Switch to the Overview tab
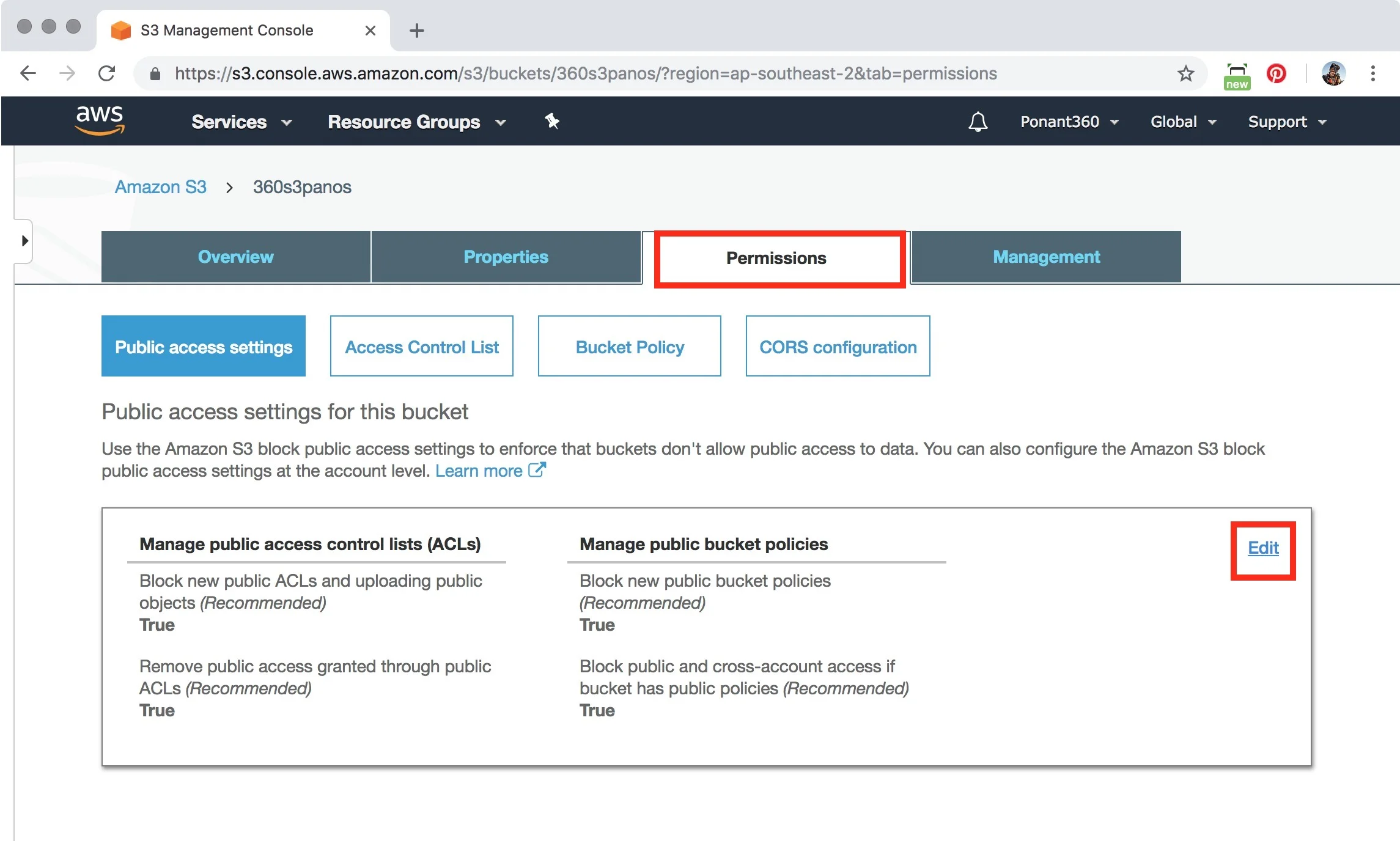The image size is (1400, 841). coord(235,257)
